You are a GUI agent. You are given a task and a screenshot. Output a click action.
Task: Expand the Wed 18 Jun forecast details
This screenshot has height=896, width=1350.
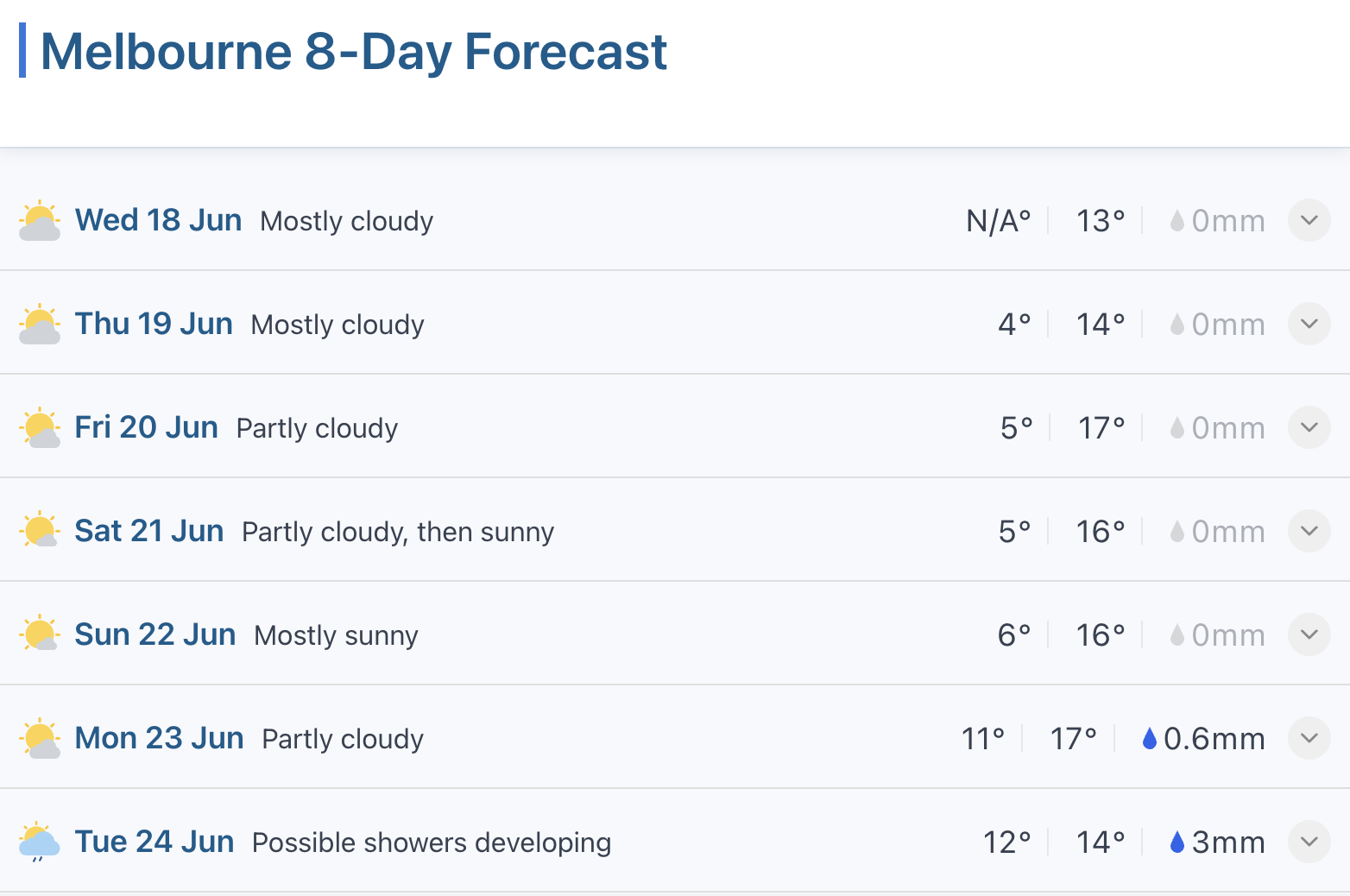[x=1309, y=220]
